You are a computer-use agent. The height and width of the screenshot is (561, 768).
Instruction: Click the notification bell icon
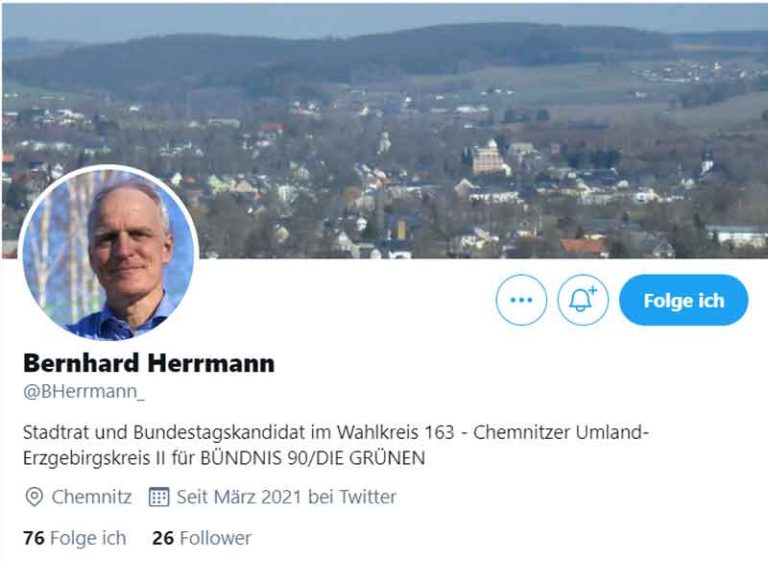pyautogui.click(x=583, y=300)
